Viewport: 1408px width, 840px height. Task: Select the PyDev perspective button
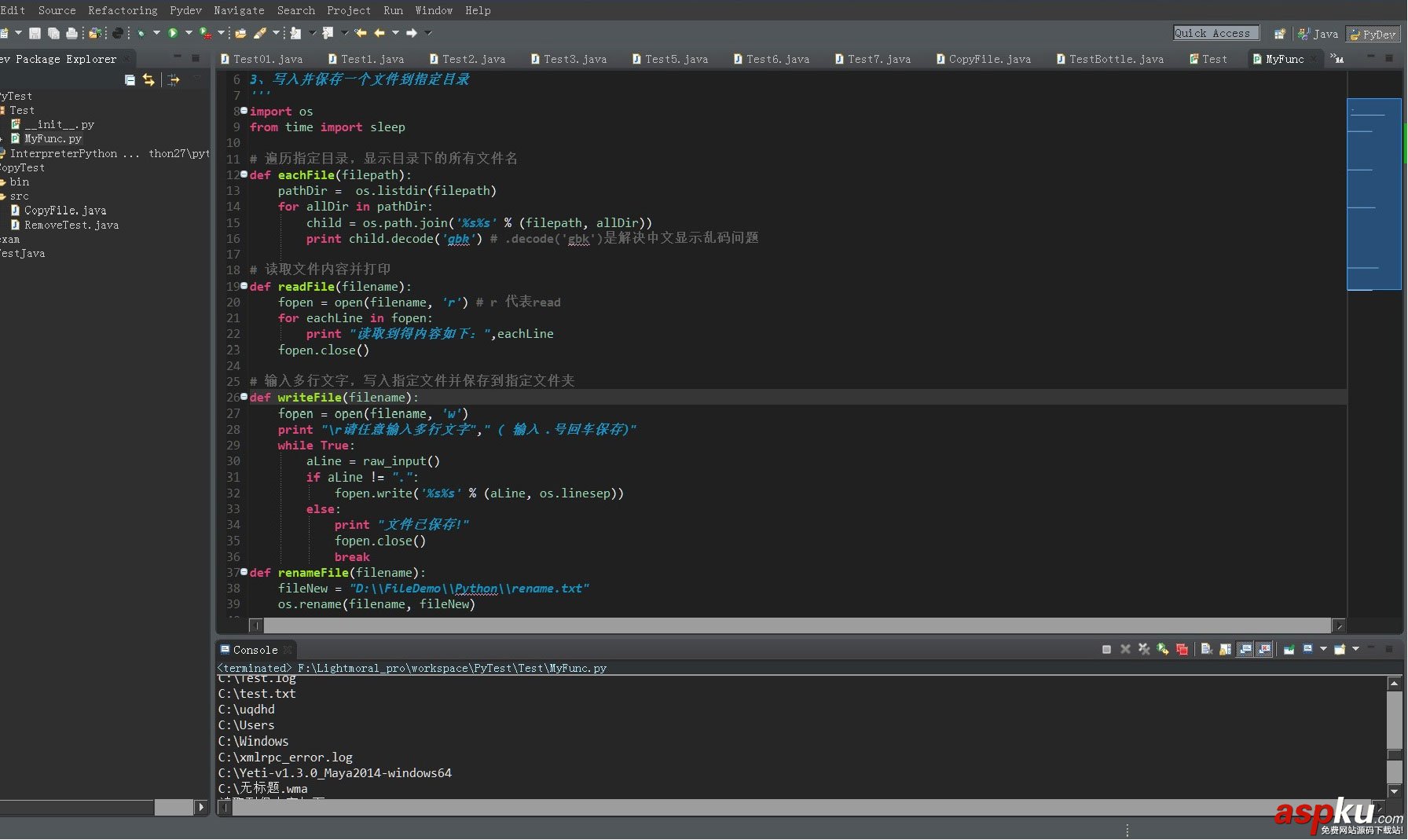[1373, 34]
